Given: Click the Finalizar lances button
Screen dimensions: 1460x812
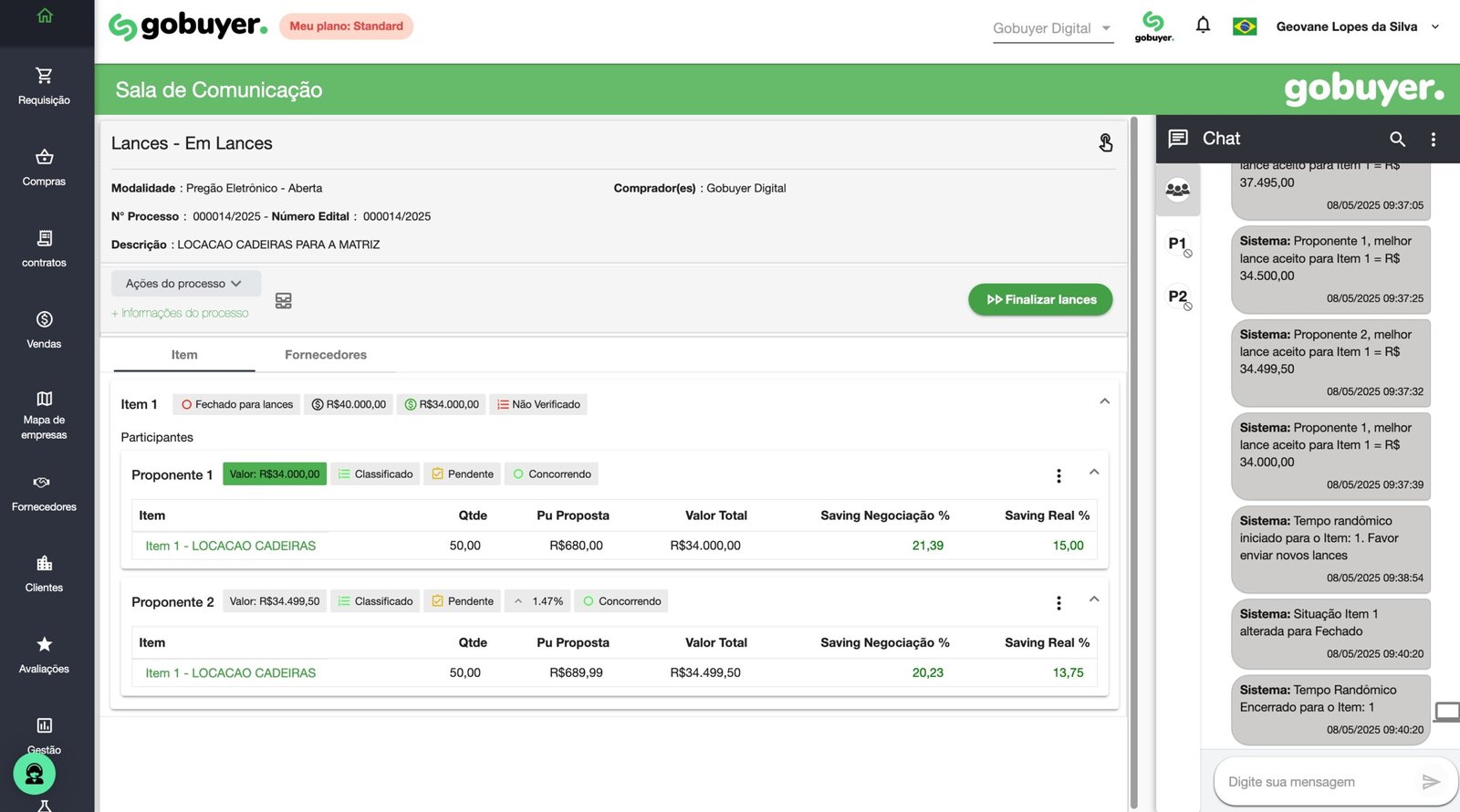Looking at the screenshot, I should (x=1040, y=299).
